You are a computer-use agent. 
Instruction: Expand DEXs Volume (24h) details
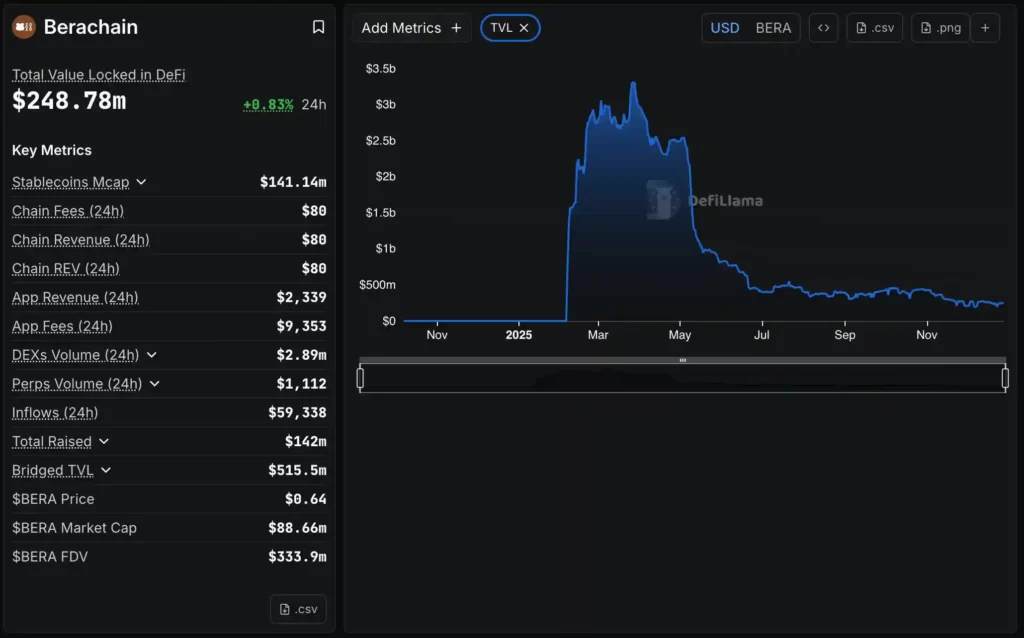151,355
